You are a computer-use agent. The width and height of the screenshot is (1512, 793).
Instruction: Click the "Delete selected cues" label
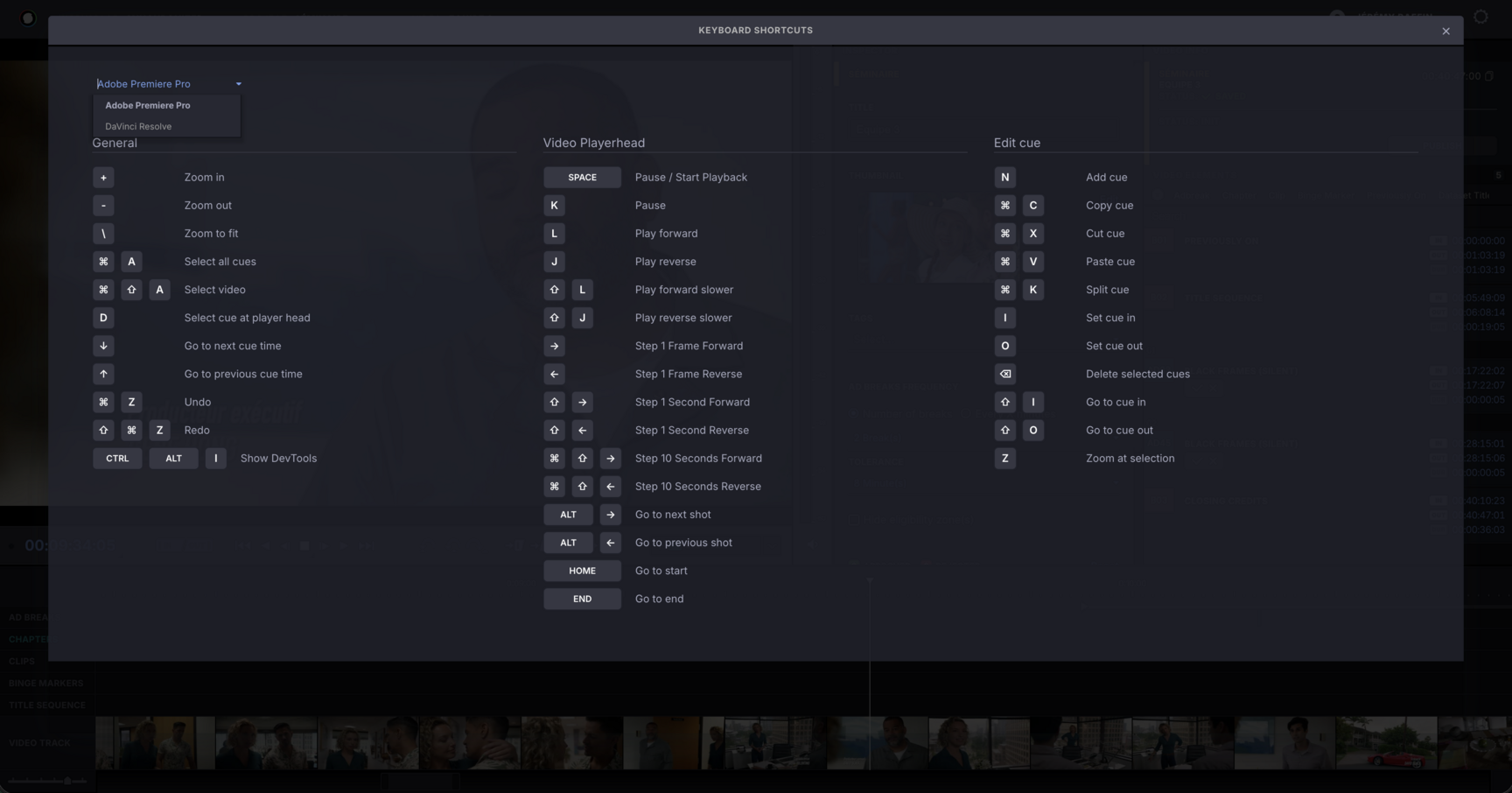(x=1137, y=374)
